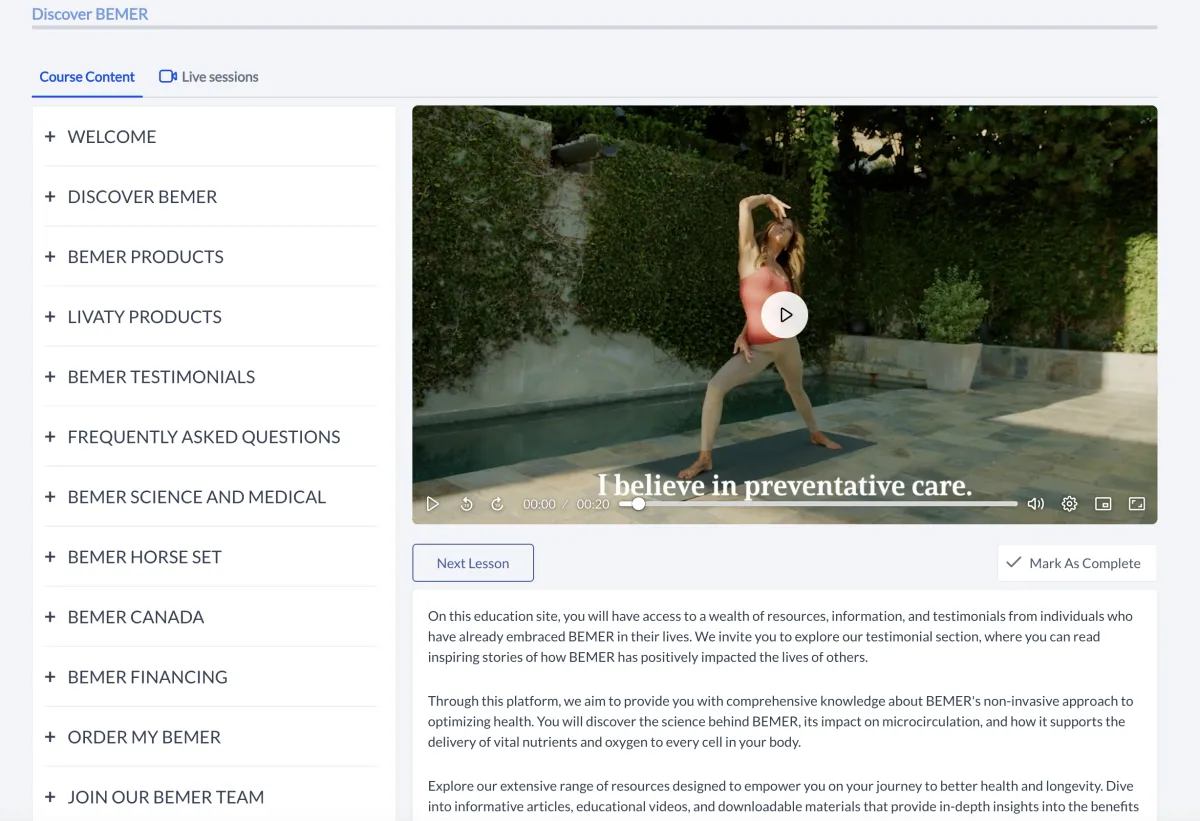
Task: Expand the JOIN OUR BEMER TEAM plus icon
Action: pyautogui.click(x=50, y=796)
